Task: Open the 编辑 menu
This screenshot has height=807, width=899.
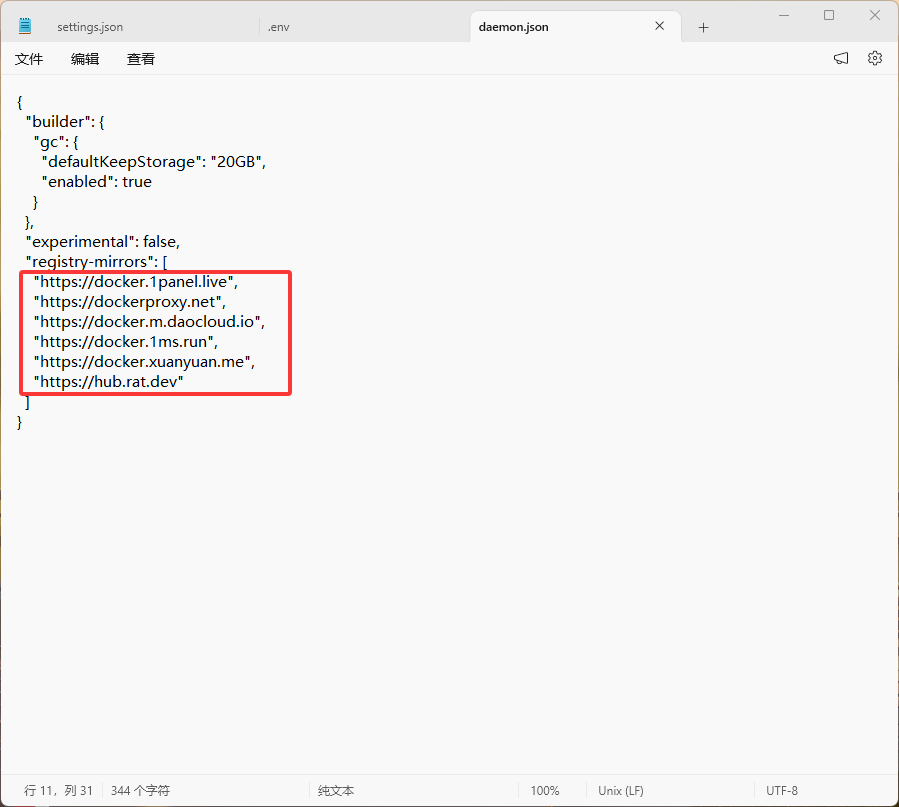Action: pyautogui.click(x=85, y=58)
